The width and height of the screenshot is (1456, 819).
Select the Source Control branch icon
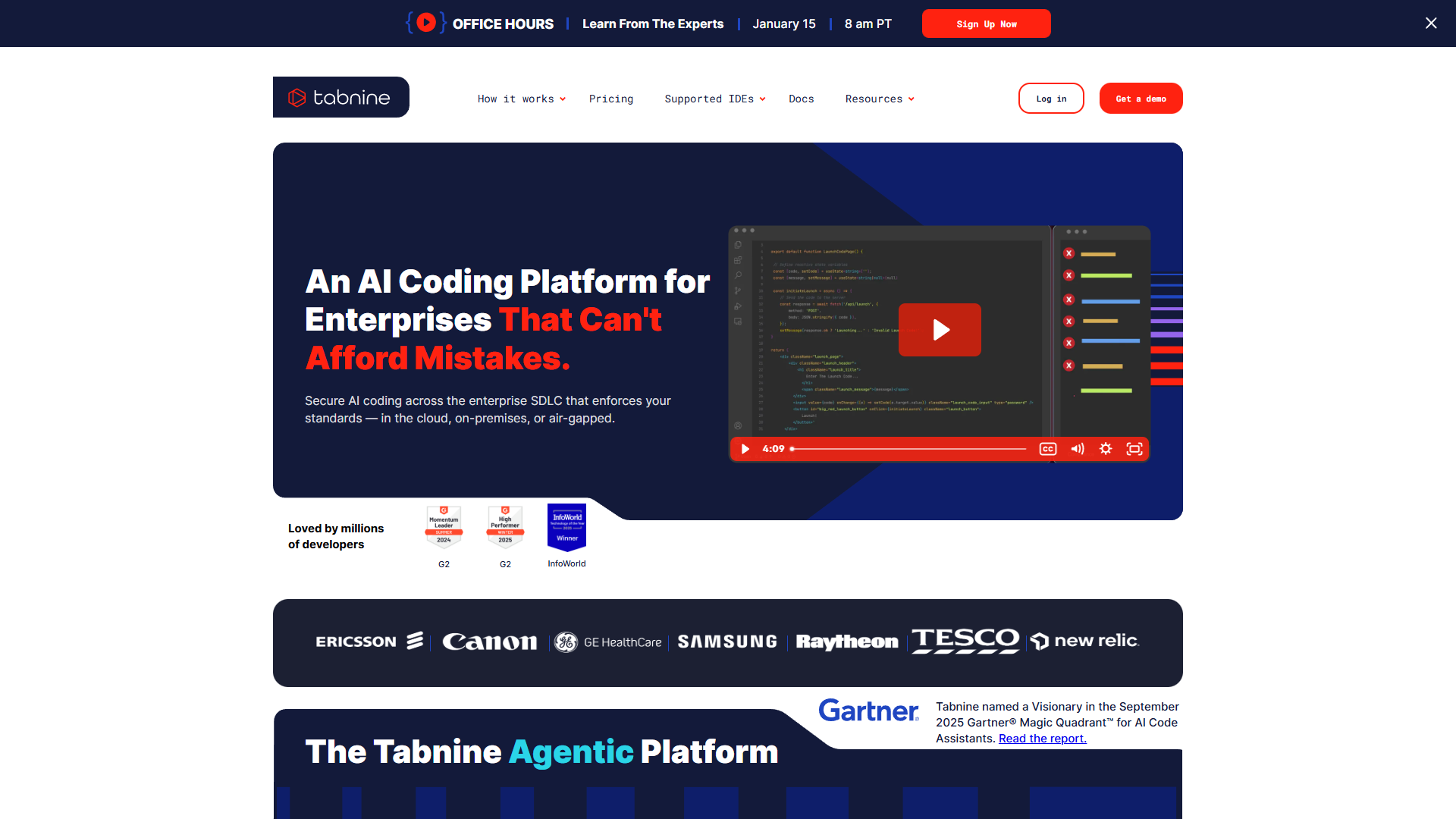738,290
